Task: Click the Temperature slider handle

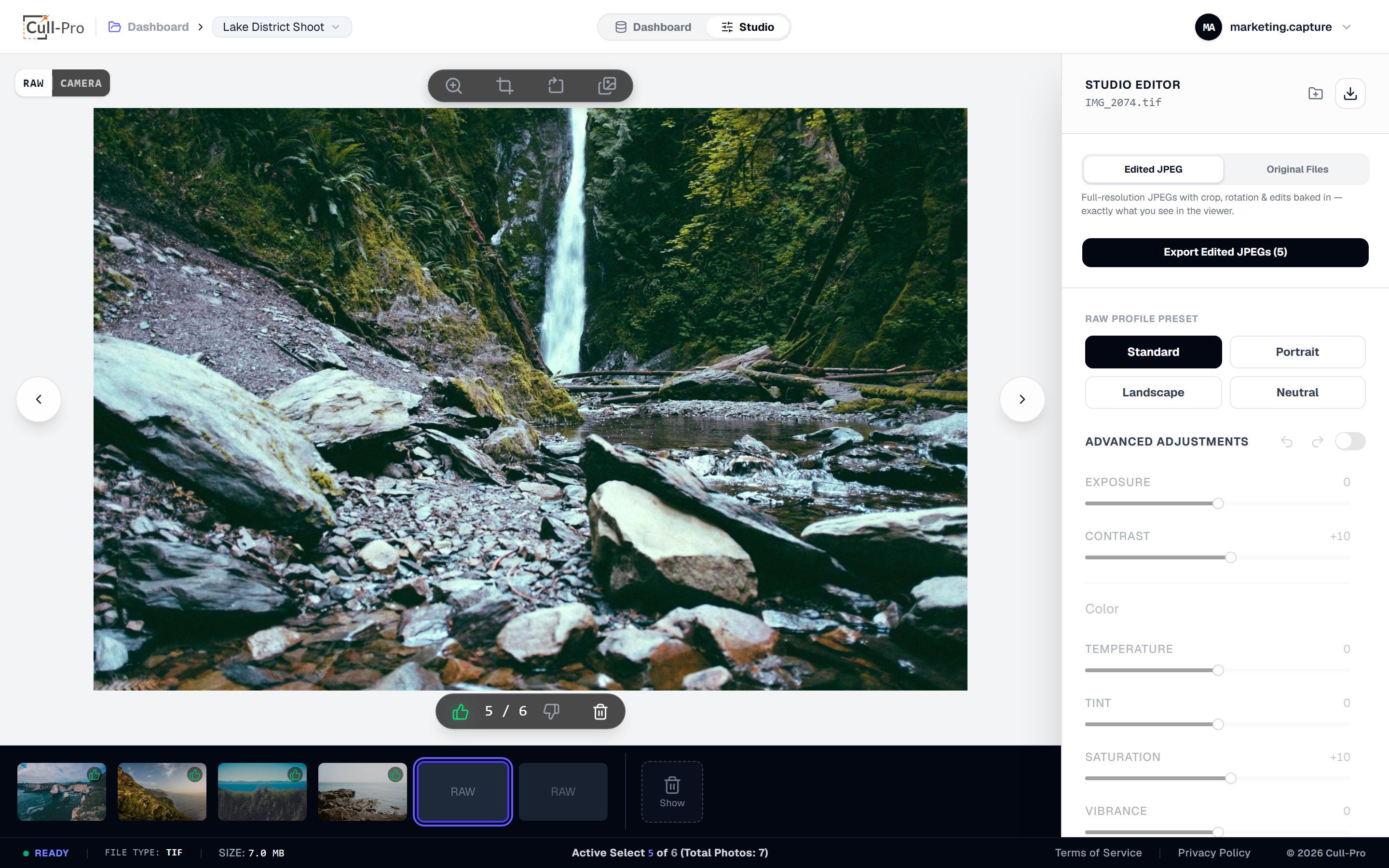Action: (1218, 670)
